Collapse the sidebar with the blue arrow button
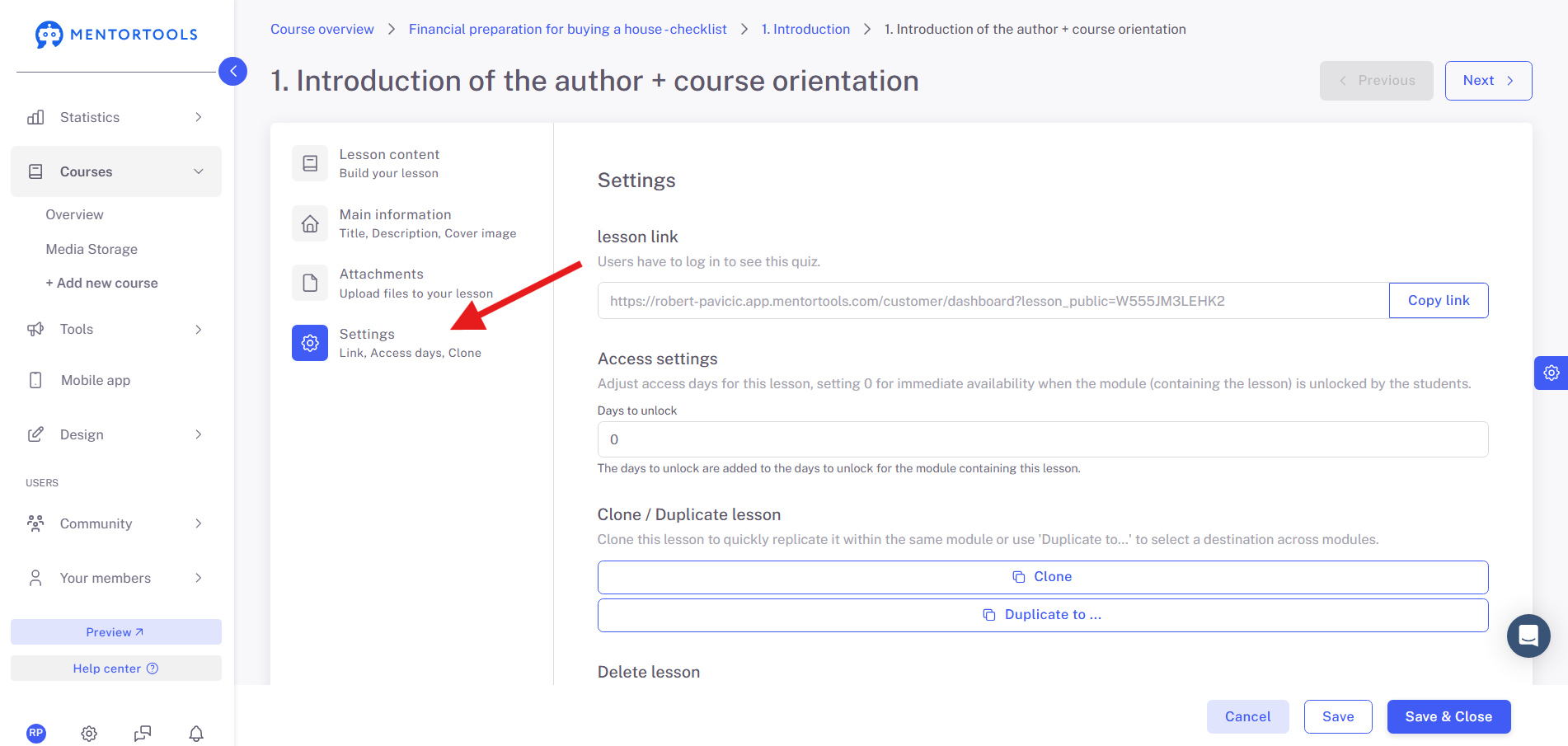 coord(232,72)
